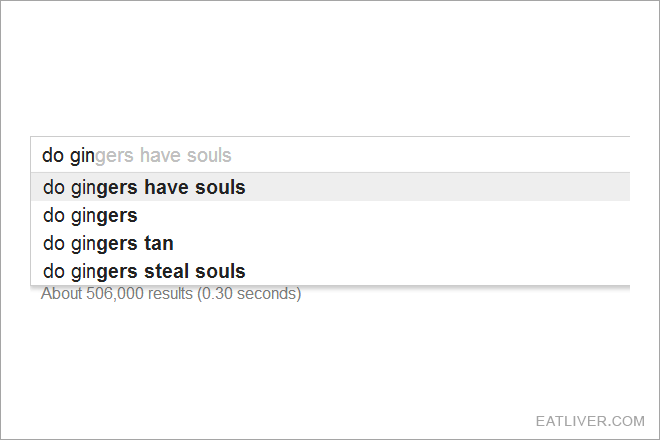Image resolution: width=660 pixels, height=440 pixels.
Task: Click 'do' at the start of search box
Action: (x=53, y=155)
